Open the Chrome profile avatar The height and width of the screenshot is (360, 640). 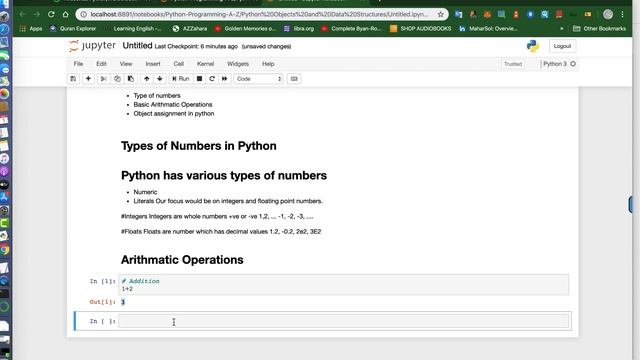click(608, 14)
